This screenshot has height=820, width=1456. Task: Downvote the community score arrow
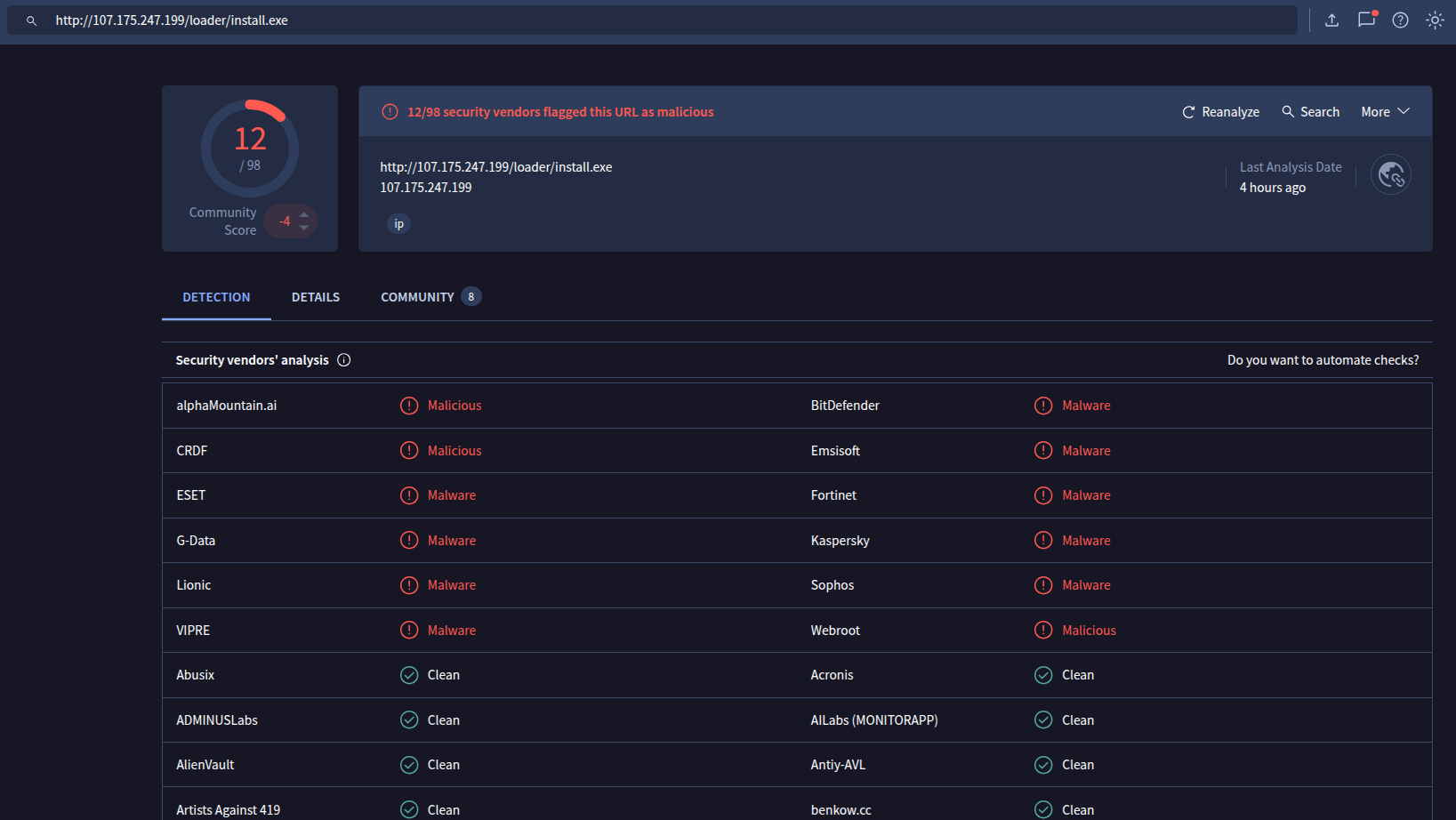point(304,229)
